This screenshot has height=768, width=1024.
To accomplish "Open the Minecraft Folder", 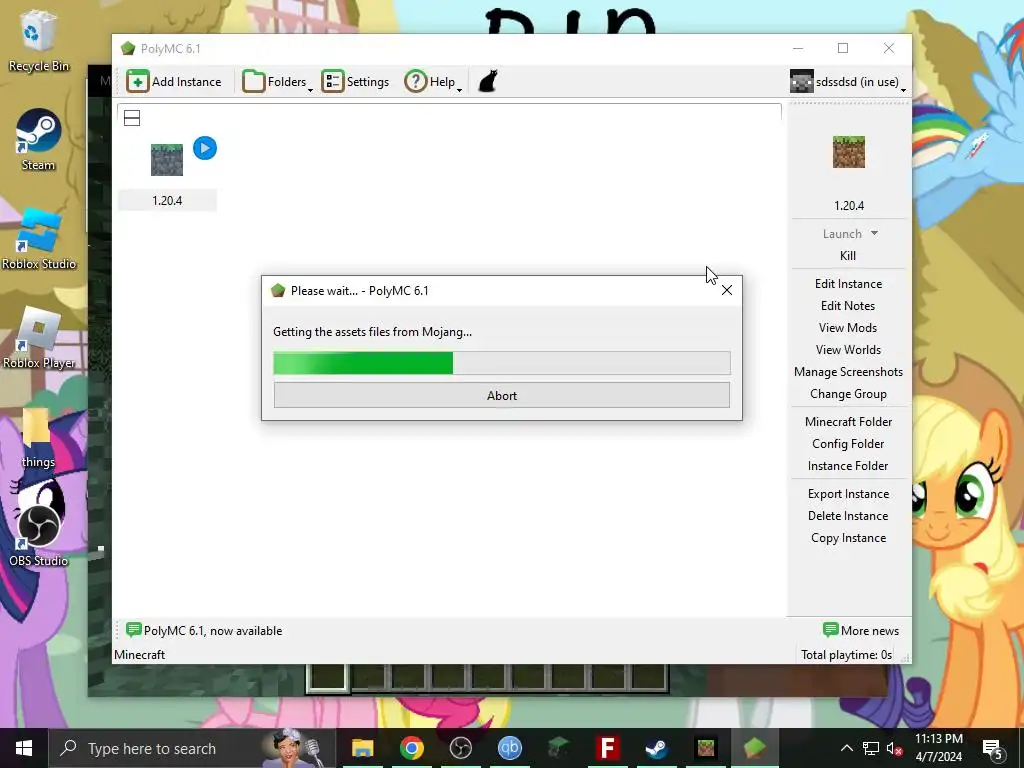I will (x=848, y=422).
